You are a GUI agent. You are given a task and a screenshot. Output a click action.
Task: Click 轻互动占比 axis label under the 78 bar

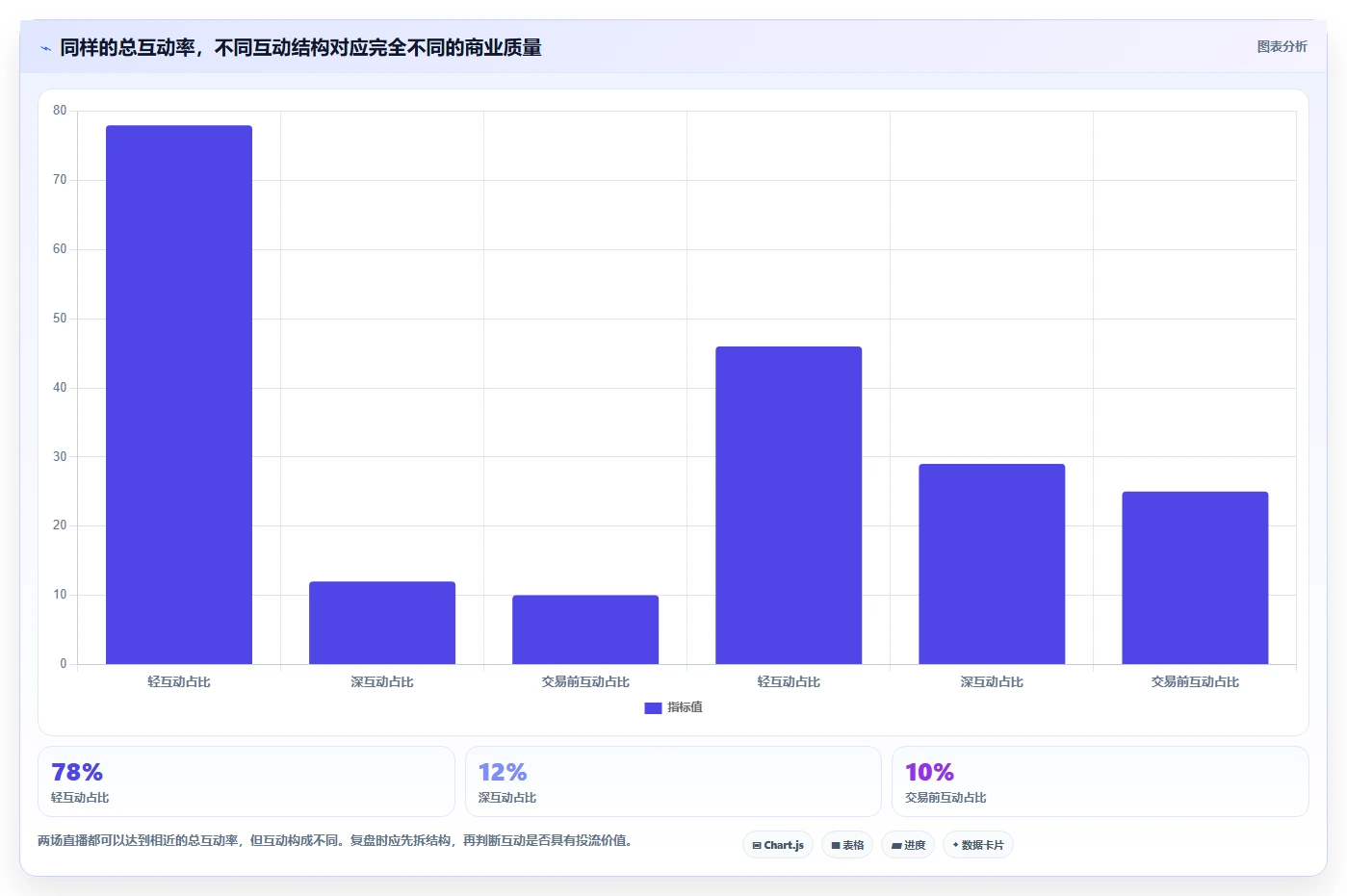[179, 681]
